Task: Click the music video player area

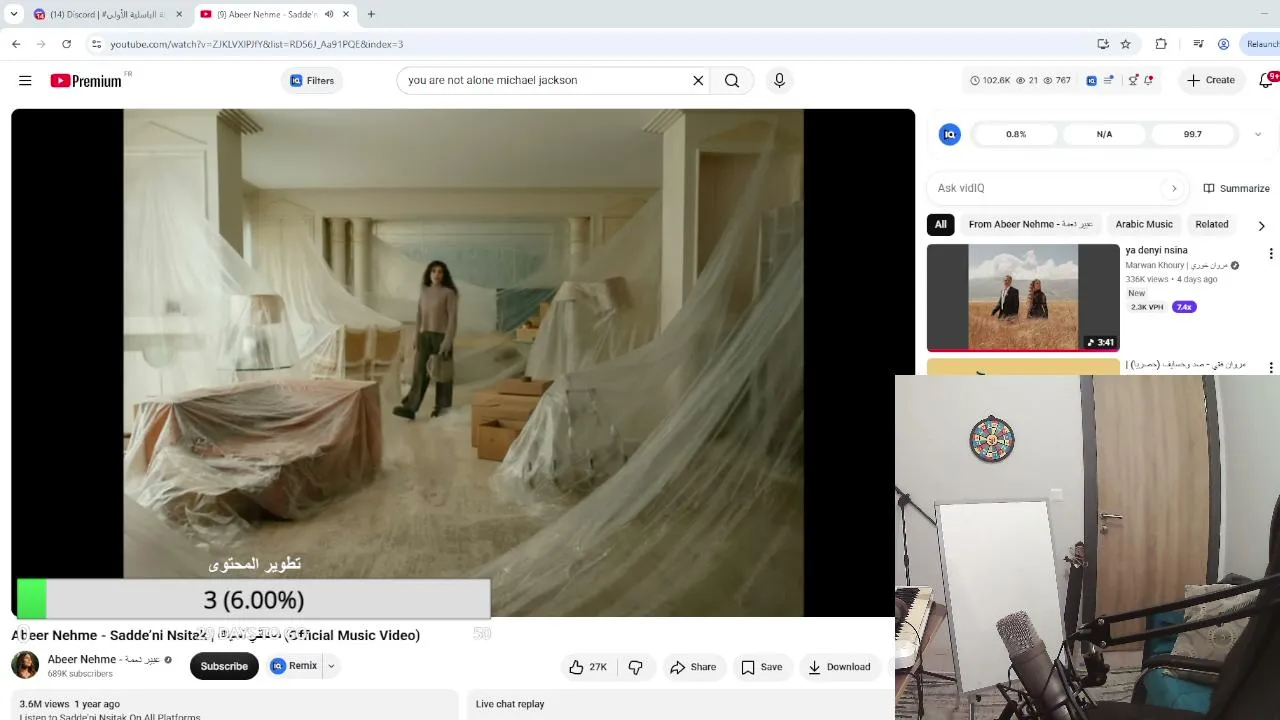Action: click(x=463, y=363)
